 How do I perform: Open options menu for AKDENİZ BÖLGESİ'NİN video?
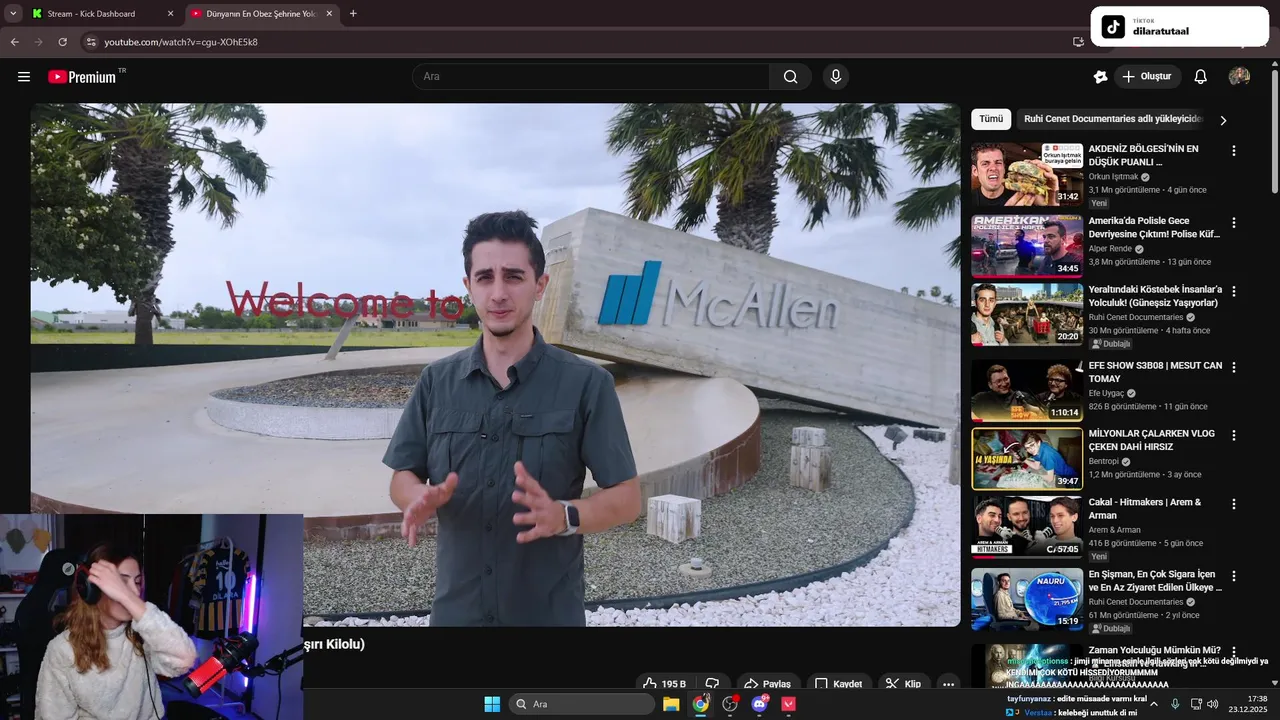coord(1233,151)
